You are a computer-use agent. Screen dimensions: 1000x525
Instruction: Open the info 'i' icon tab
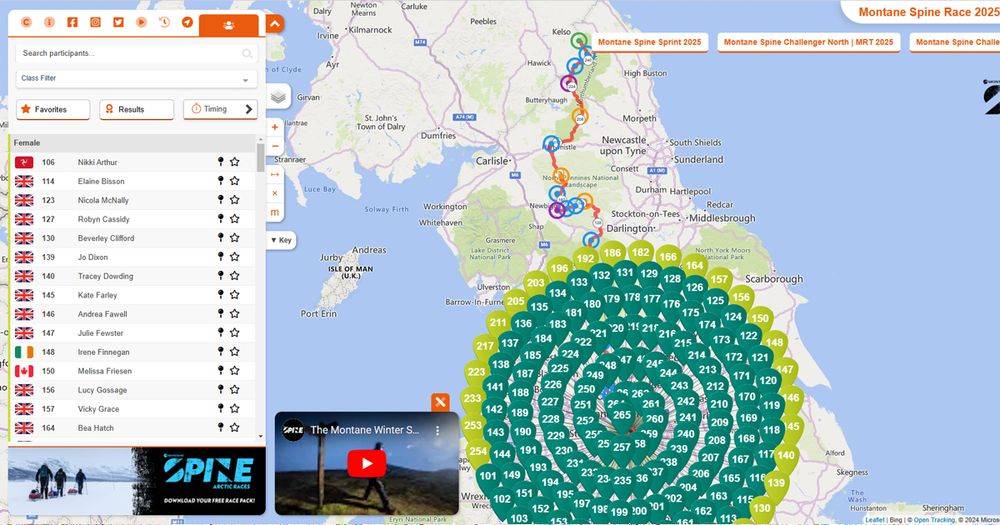pyautogui.click(x=49, y=22)
